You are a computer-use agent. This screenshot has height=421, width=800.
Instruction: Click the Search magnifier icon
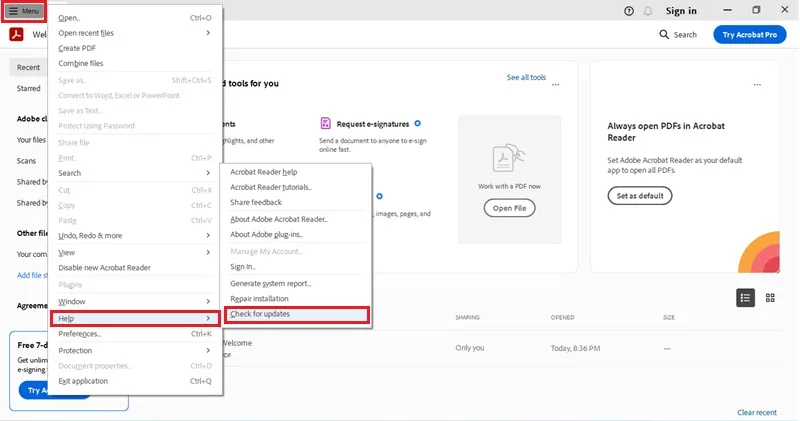coord(664,34)
